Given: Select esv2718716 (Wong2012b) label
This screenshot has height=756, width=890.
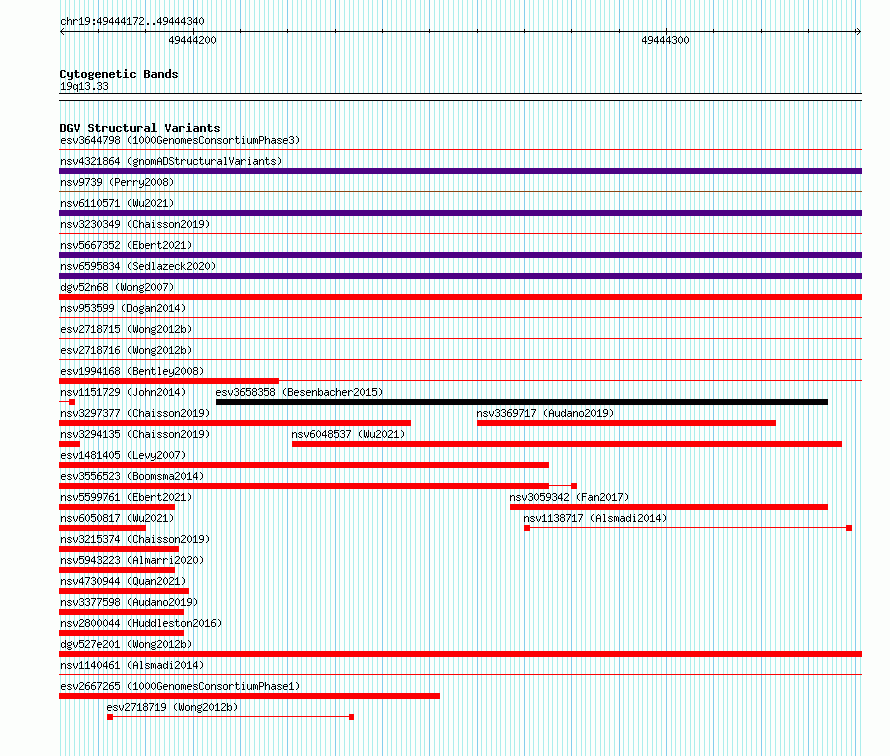Looking at the screenshot, I should tap(126, 350).
